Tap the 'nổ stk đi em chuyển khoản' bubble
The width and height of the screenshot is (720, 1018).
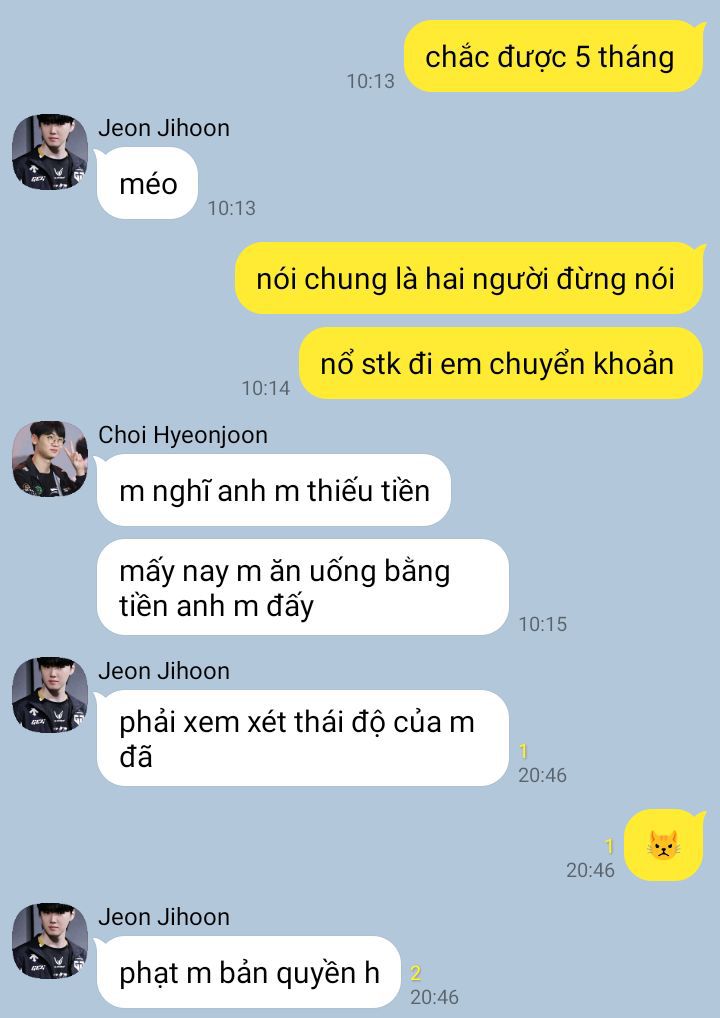501,363
